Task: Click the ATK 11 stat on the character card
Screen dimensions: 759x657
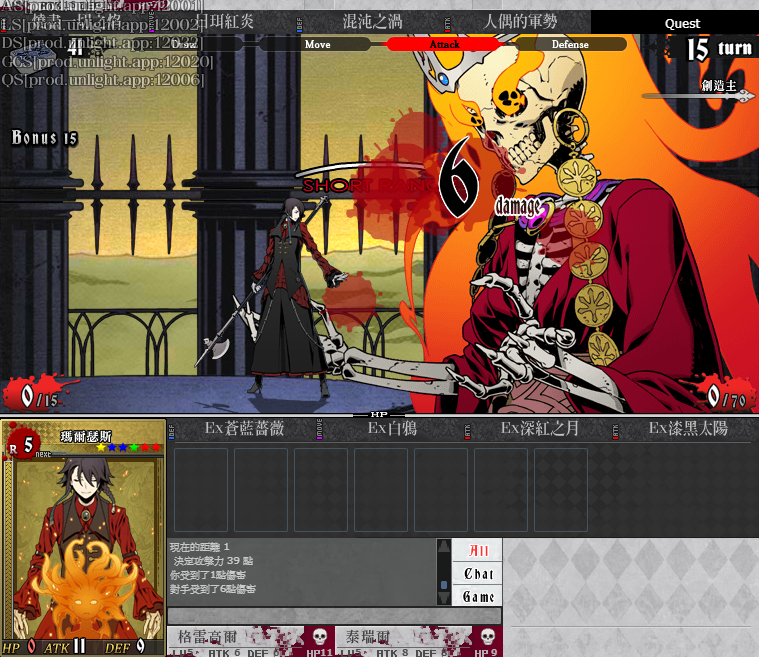Action: [x=65, y=647]
